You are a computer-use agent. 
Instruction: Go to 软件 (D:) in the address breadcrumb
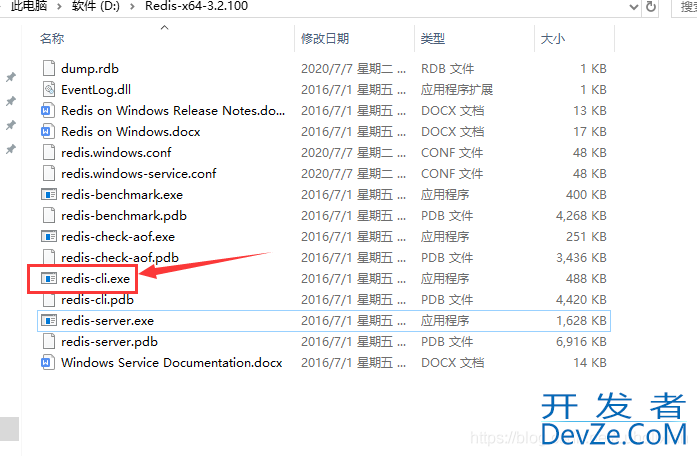click(96, 6)
